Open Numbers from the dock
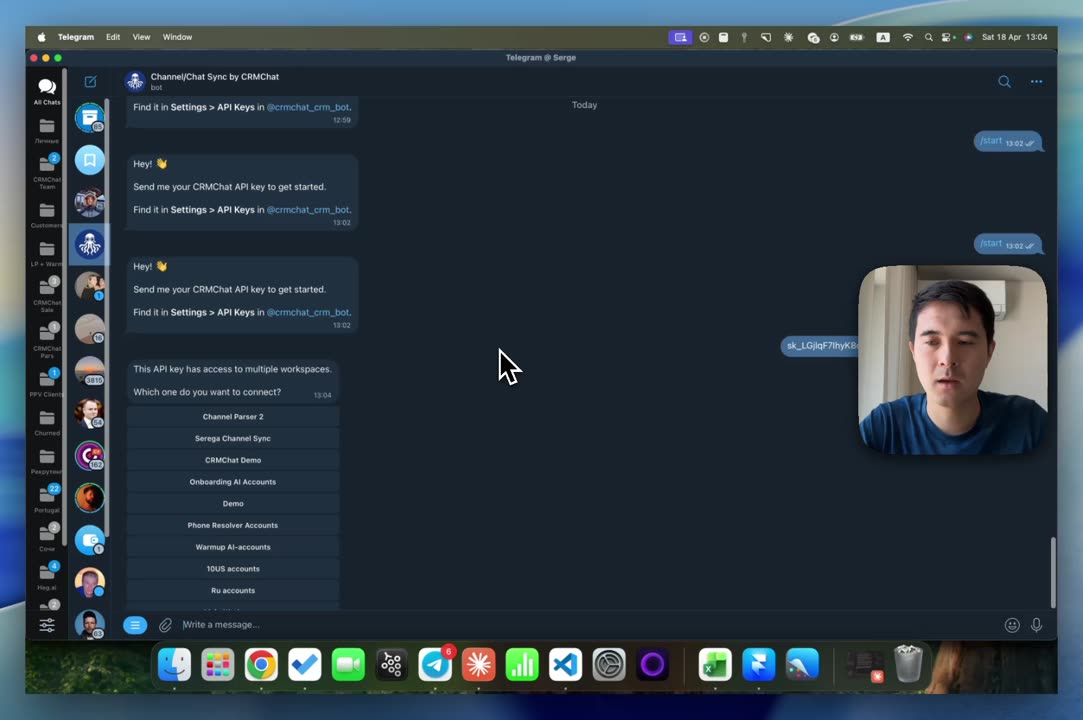This screenshot has width=1083, height=720. tap(522, 665)
